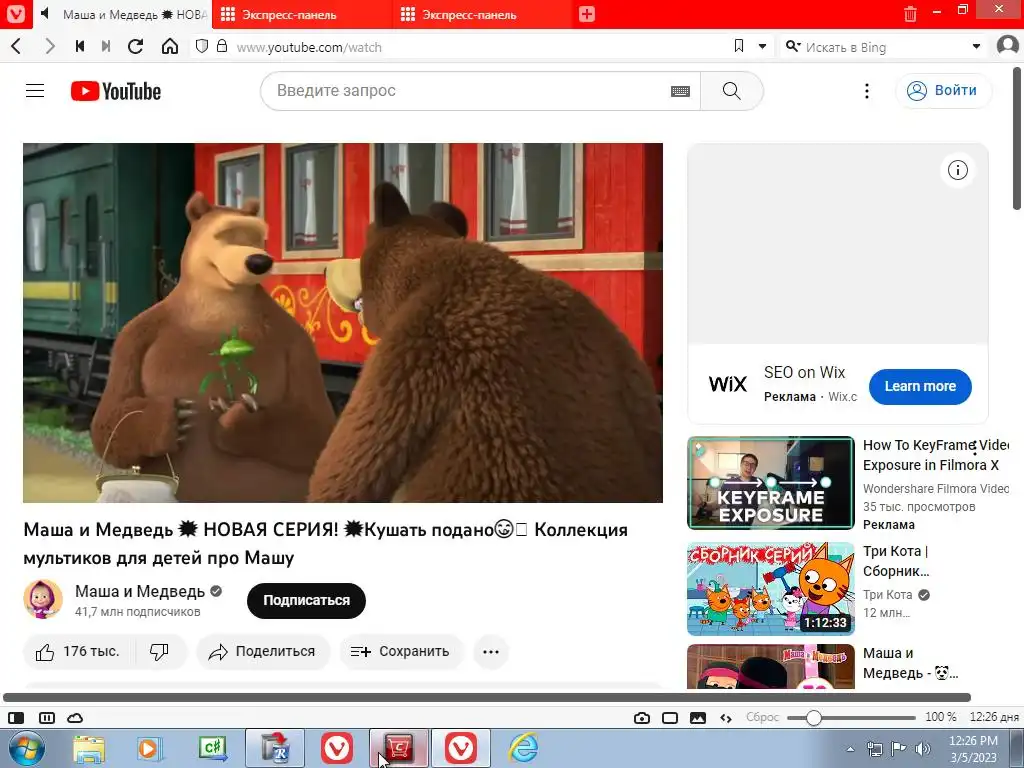The height and width of the screenshot is (768, 1024).
Task: Go forward with the forward arrow
Action: click(50, 46)
